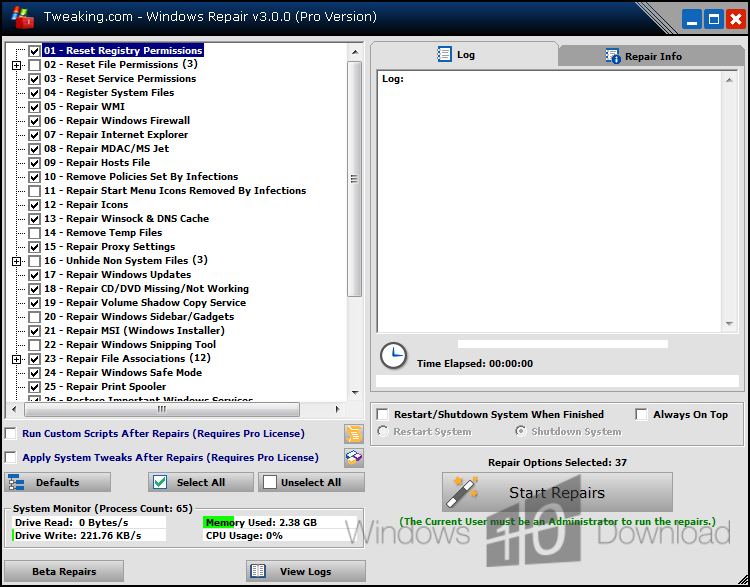Open the View Logs button
The image size is (750, 587).
click(306, 571)
